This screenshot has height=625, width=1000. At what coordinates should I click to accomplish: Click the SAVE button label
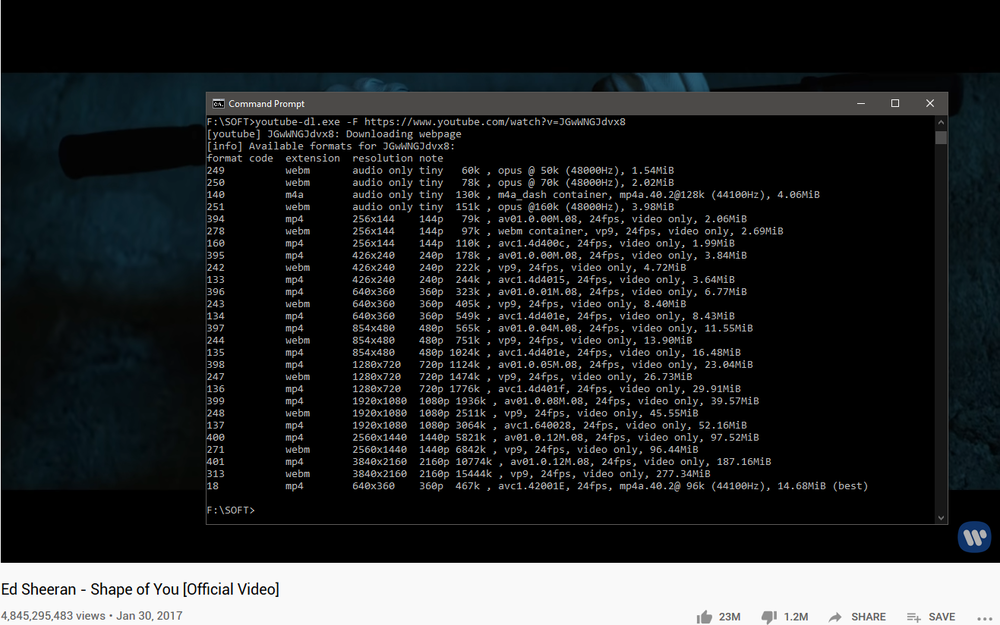(942, 617)
